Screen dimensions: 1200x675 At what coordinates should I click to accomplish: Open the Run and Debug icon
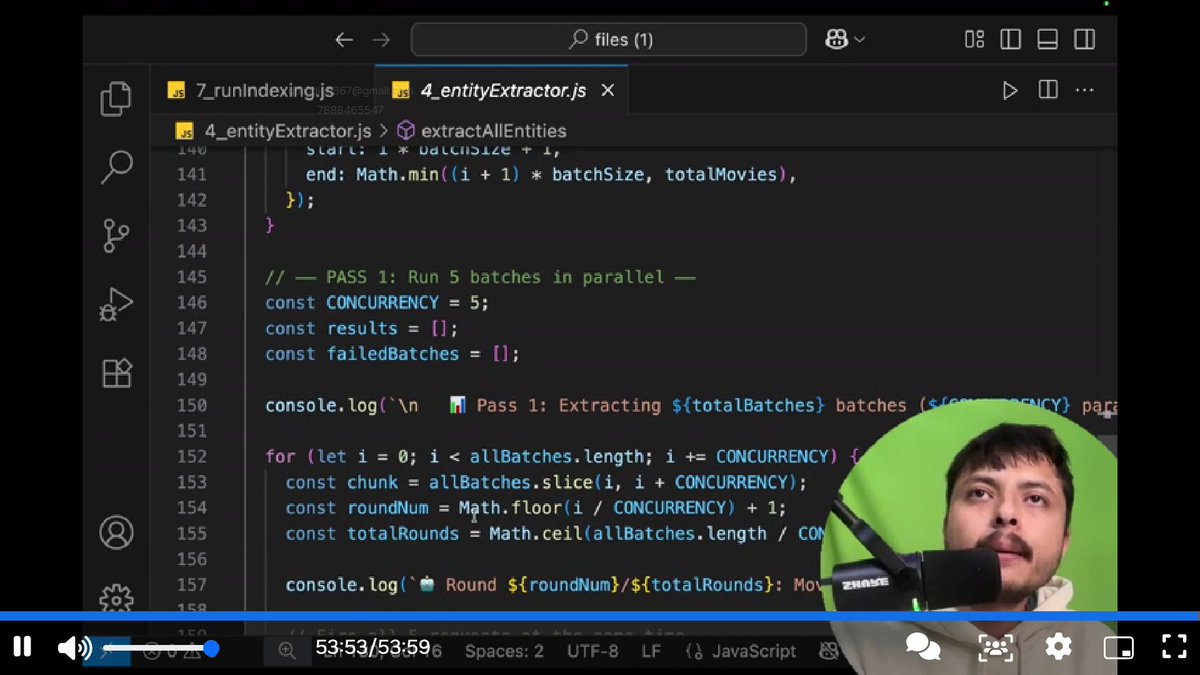(116, 304)
